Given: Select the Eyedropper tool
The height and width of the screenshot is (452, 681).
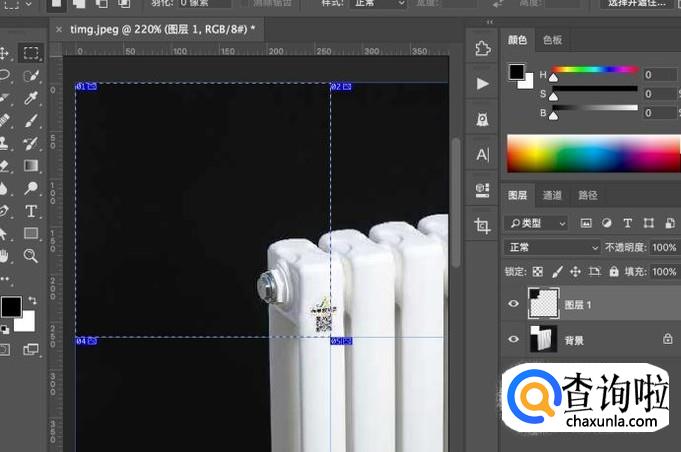Looking at the screenshot, I should coord(31,98).
